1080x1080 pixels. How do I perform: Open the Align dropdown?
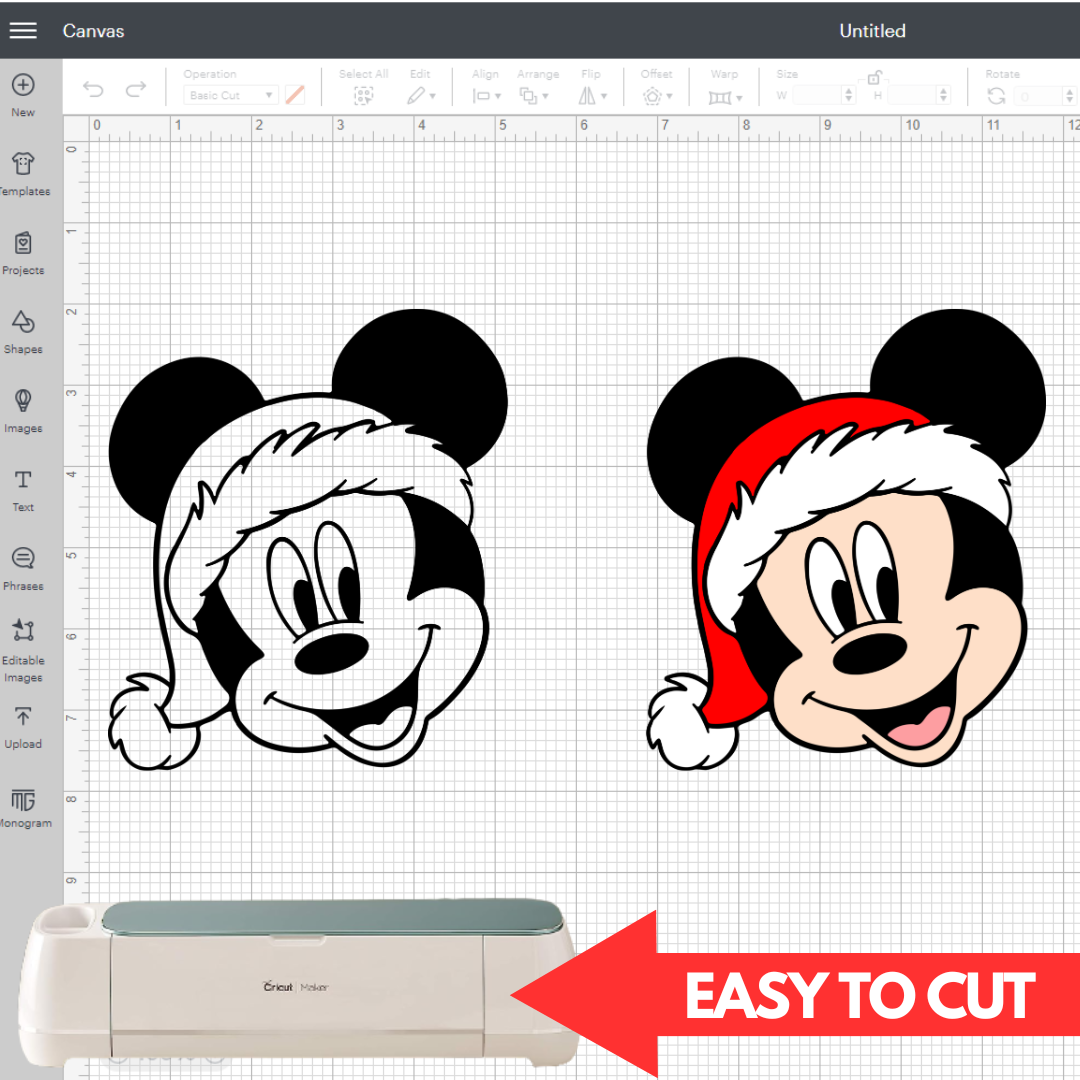[x=486, y=96]
